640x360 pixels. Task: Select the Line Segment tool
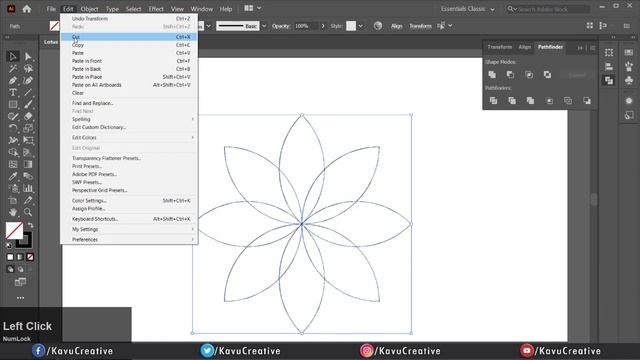click(28, 92)
